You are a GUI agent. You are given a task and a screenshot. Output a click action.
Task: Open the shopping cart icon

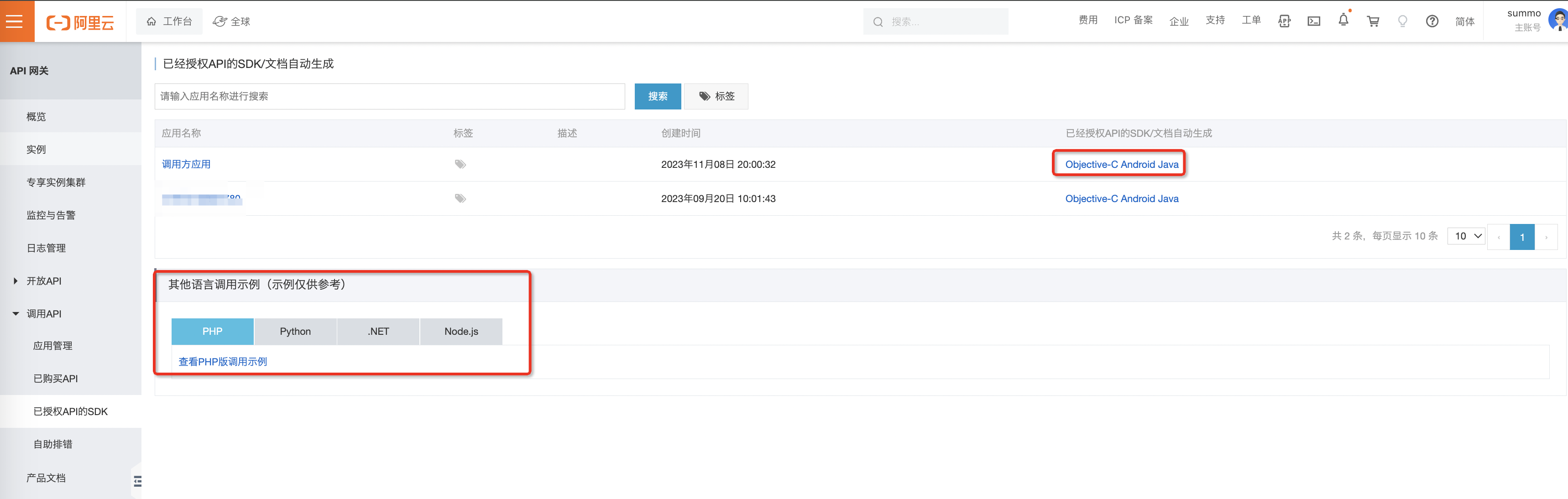1373,21
